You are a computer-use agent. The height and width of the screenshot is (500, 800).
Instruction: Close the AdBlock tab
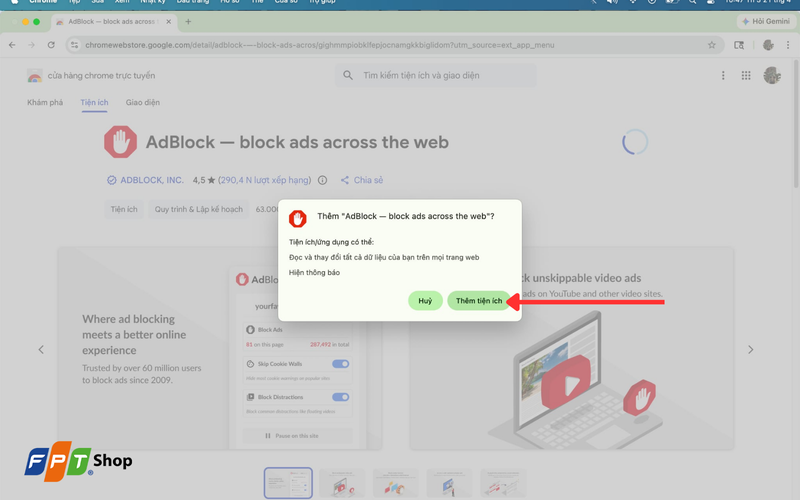coord(168,21)
